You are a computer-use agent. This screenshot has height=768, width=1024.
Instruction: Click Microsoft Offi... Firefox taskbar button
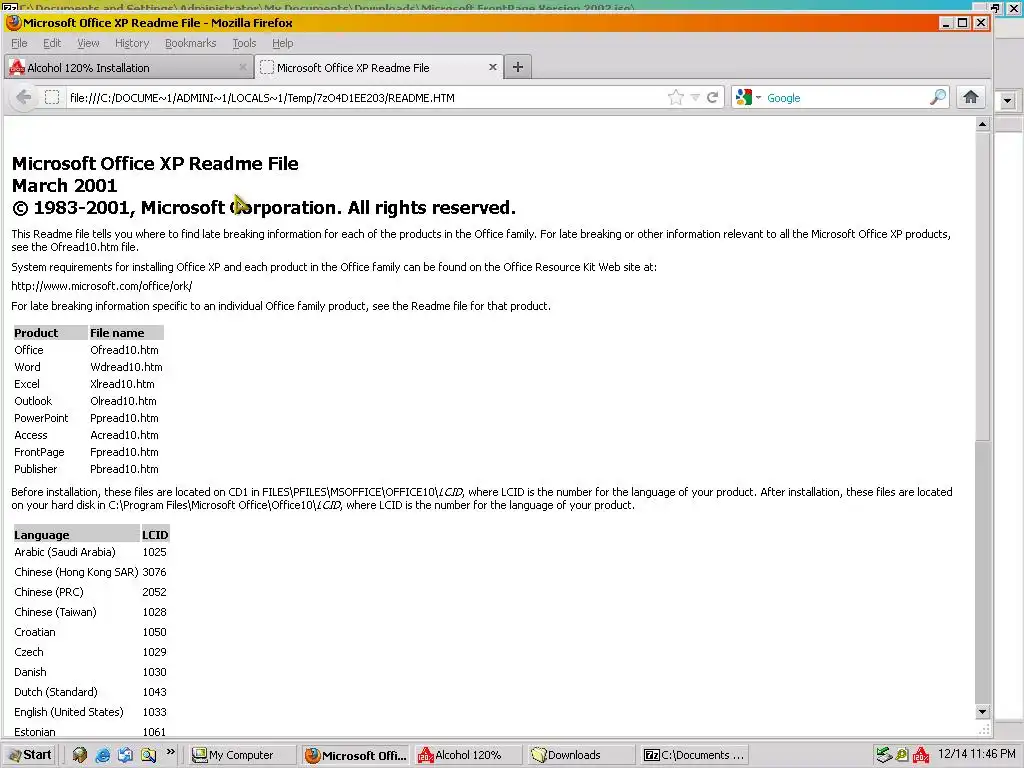[x=355, y=755]
